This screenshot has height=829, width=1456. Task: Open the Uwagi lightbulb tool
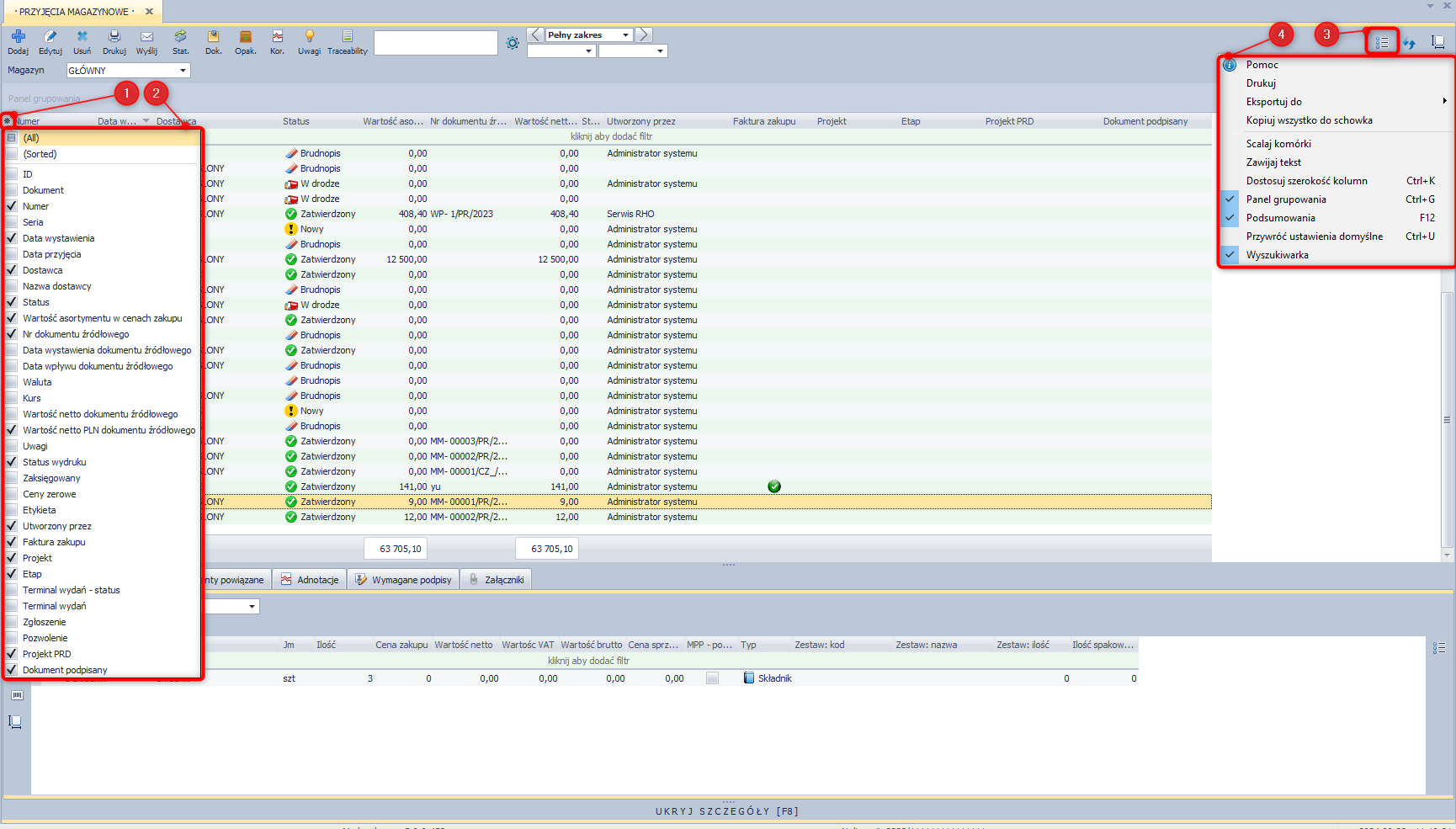coord(309,37)
